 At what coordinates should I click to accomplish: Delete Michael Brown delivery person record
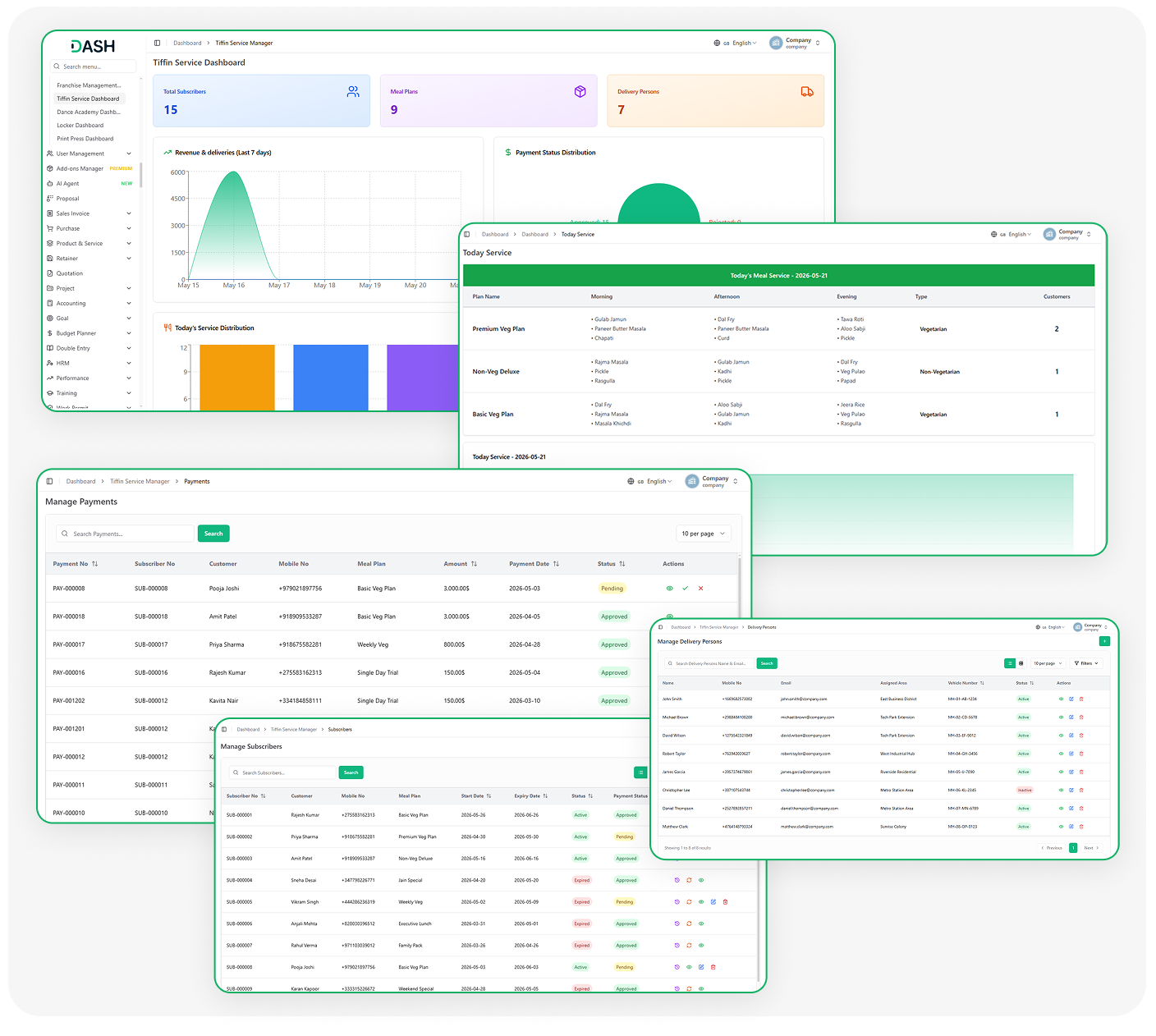click(x=1081, y=717)
